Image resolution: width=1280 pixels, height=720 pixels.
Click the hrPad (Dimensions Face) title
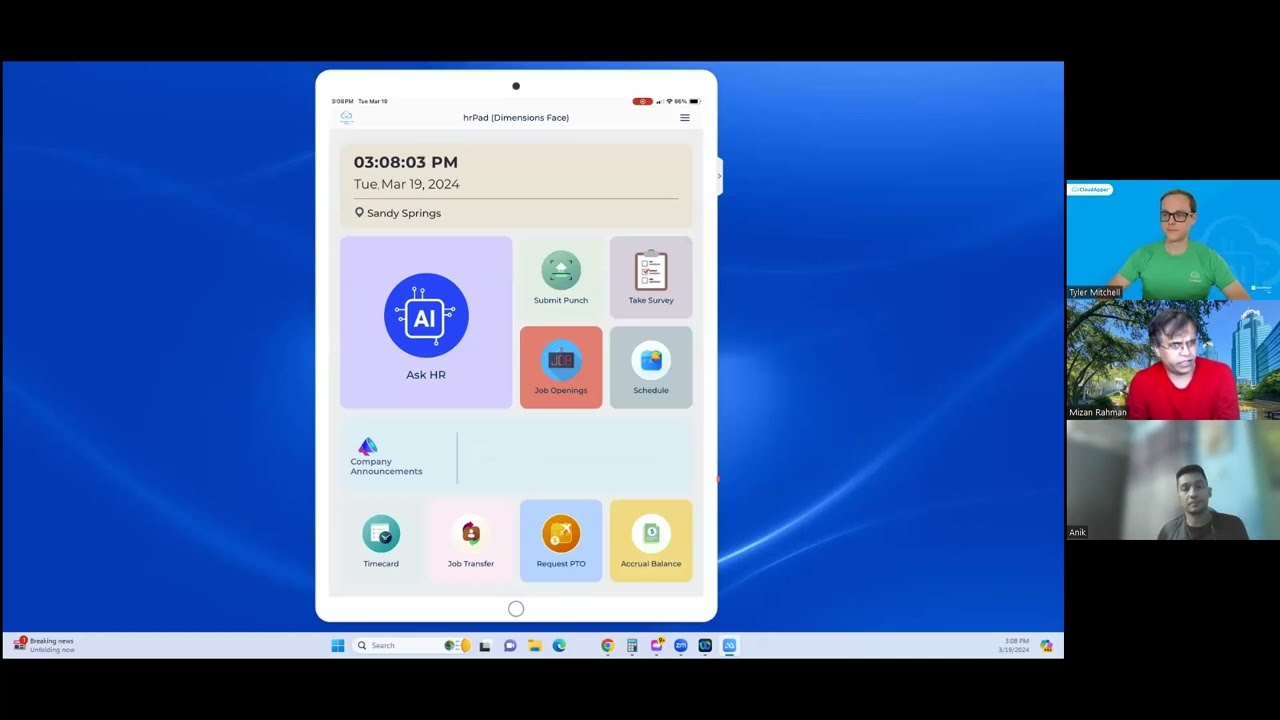[x=516, y=117]
